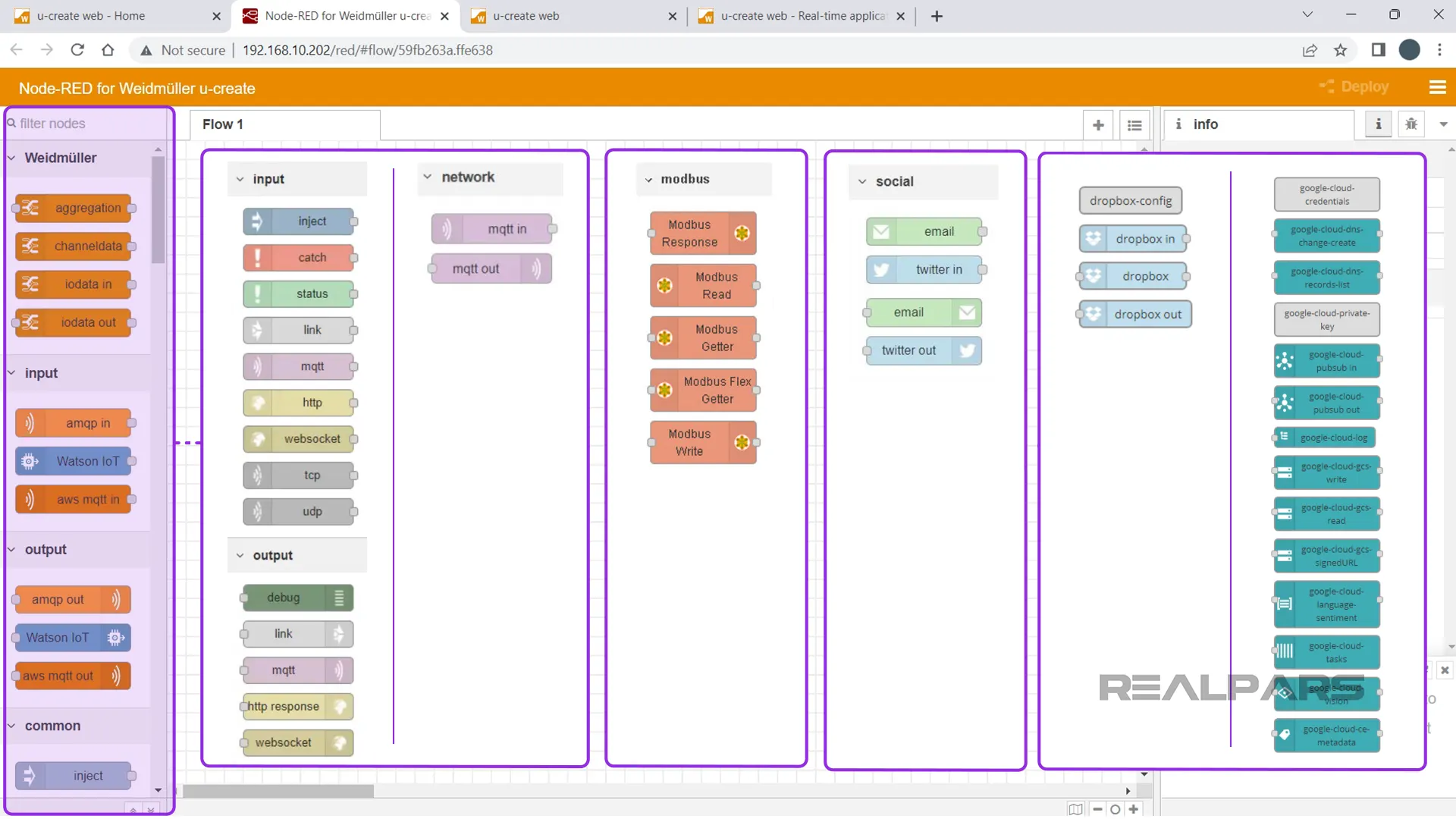This screenshot has width=1456, height=819.
Task: Click the google-cloud-credentials config node
Action: pyautogui.click(x=1327, y=195)
